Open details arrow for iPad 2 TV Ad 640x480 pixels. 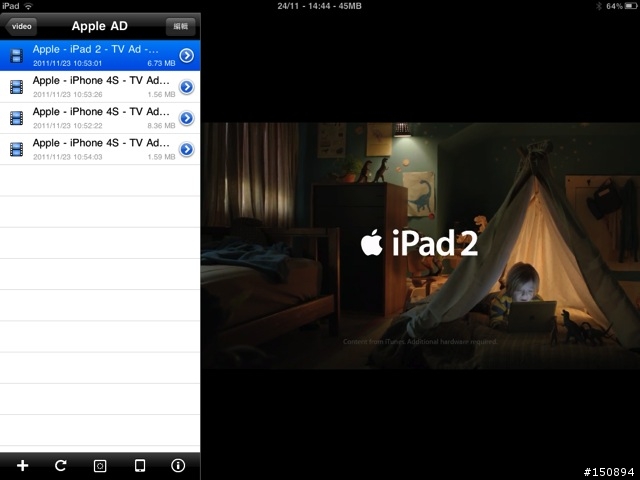[187, 56]
